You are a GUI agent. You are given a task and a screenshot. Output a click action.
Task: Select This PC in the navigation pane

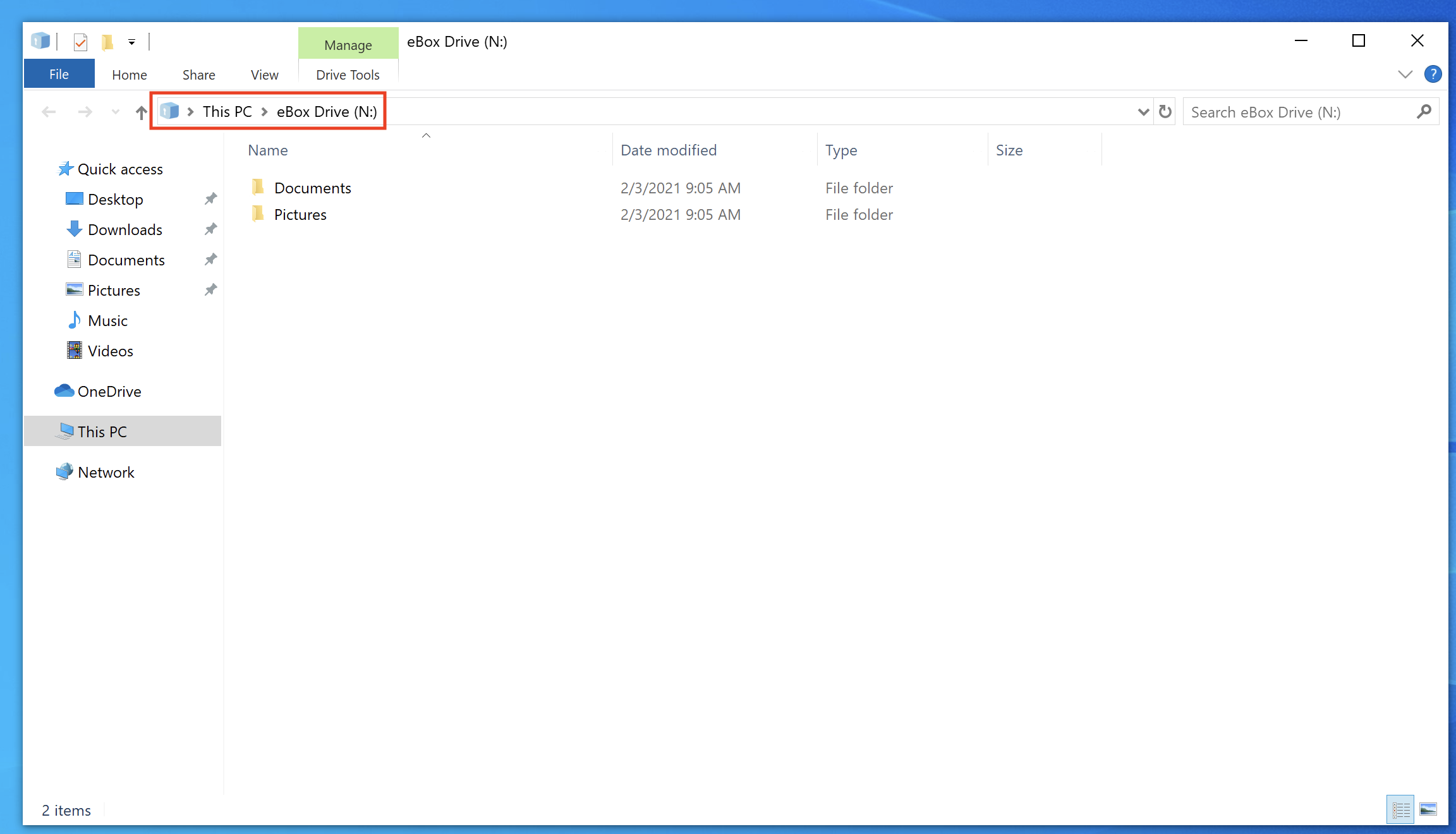point(123,431)
